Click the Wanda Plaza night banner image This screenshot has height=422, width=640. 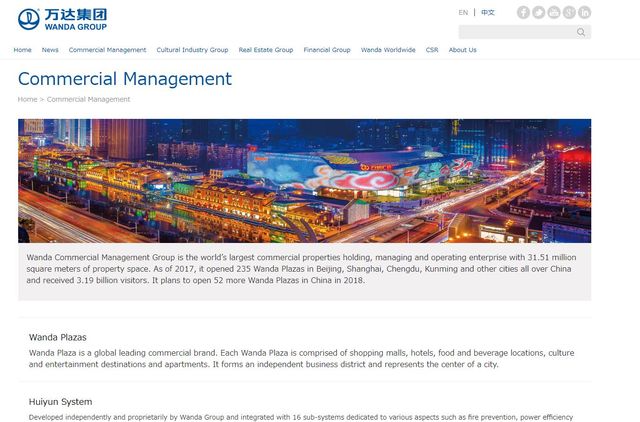point(304,181)
